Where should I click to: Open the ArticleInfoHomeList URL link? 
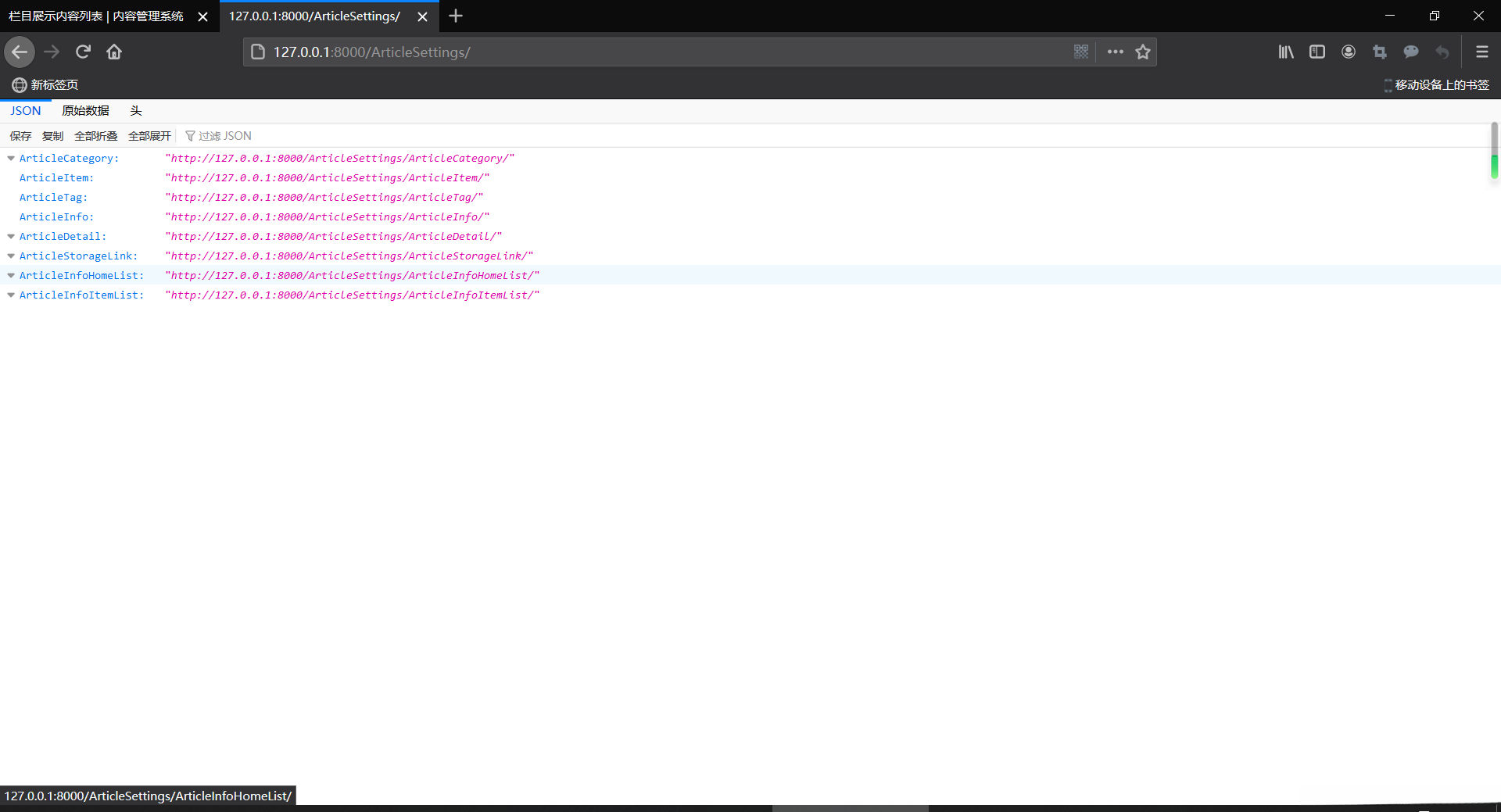point(353,276)
